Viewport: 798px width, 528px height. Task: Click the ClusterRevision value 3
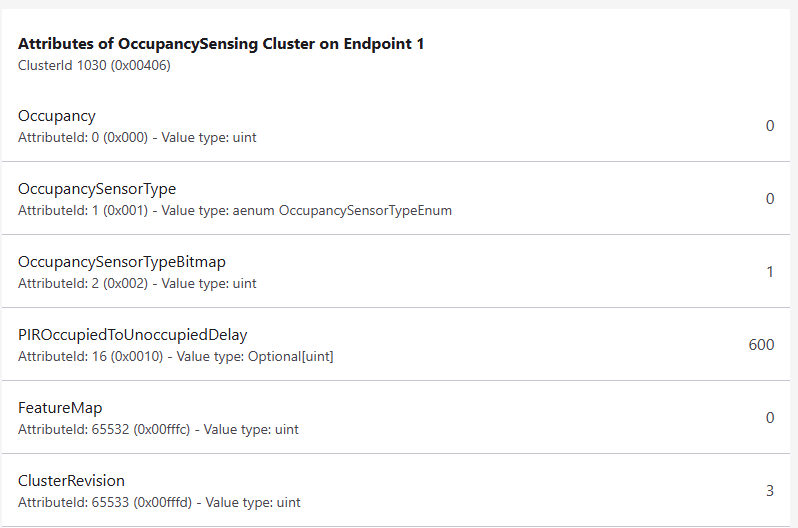click(770, 491)
